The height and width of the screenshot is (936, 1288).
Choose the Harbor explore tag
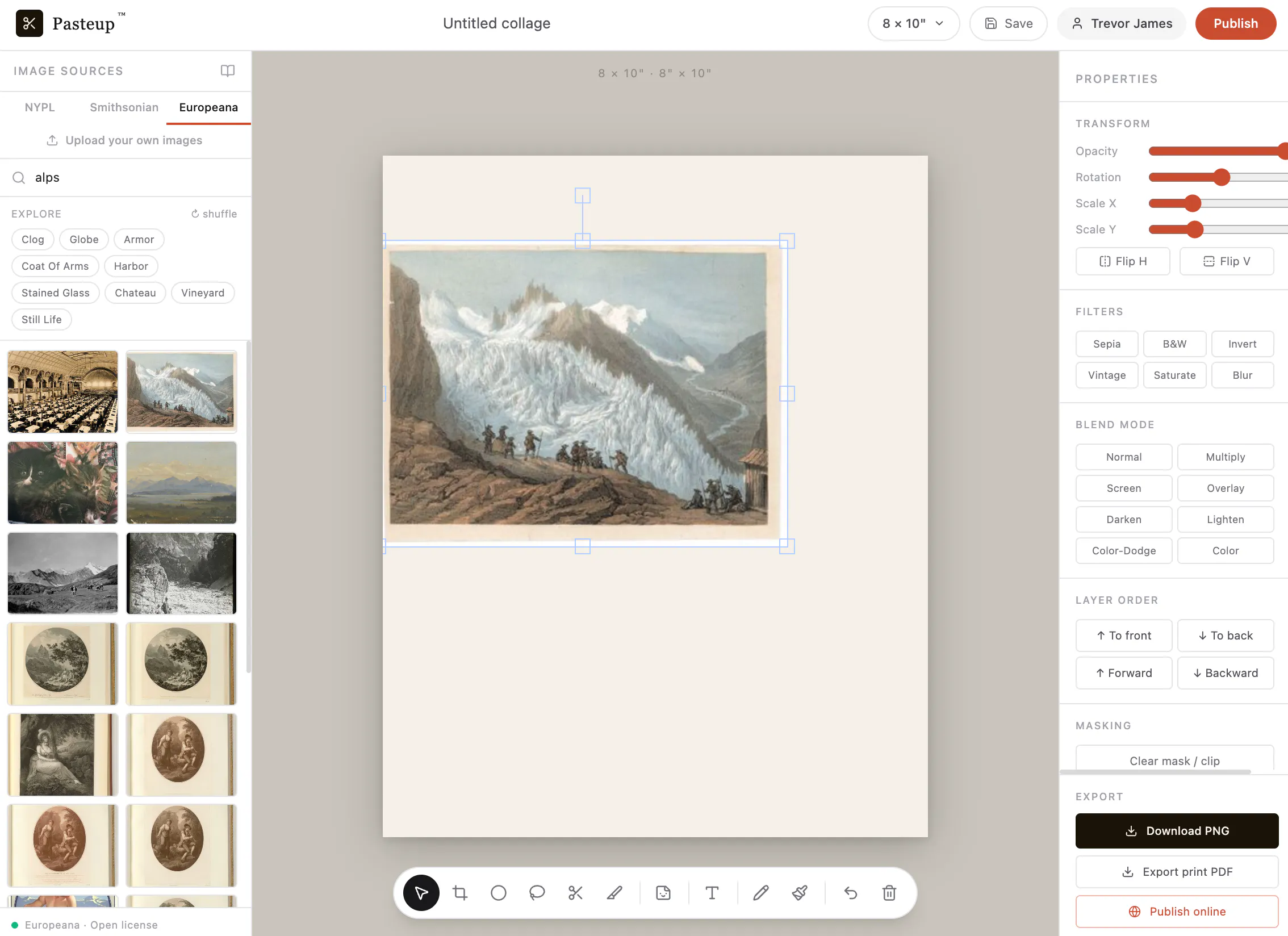click(x=131, y=266)
